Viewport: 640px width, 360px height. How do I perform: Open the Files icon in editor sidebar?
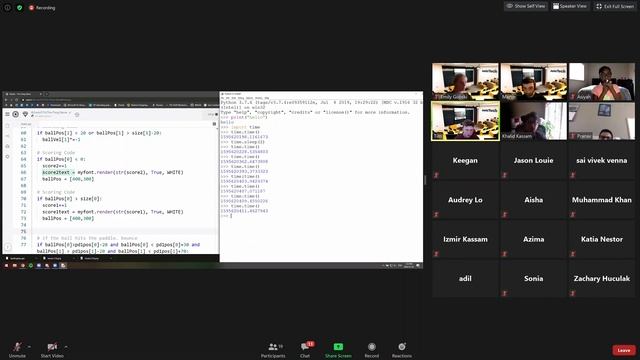tap(7, 126)
